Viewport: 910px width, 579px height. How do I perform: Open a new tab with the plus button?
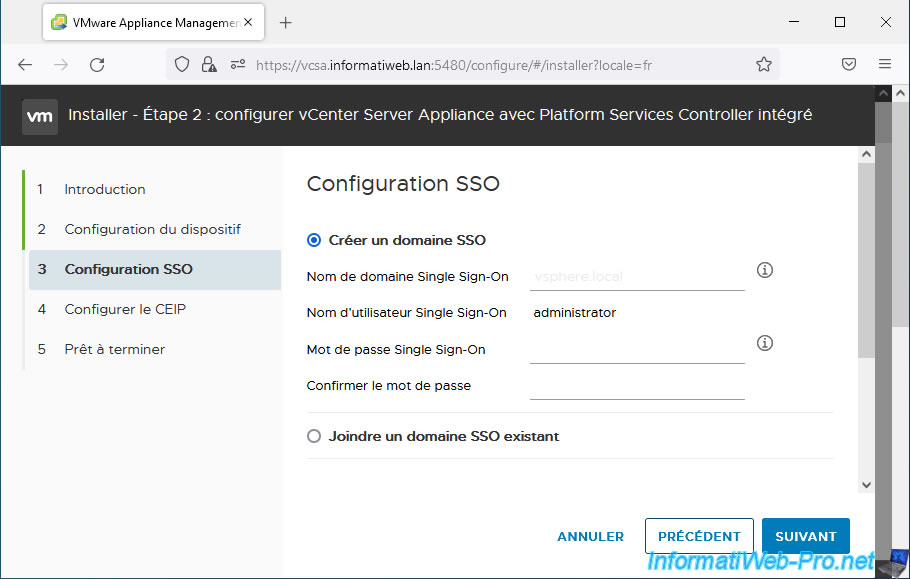click(286, 23)
